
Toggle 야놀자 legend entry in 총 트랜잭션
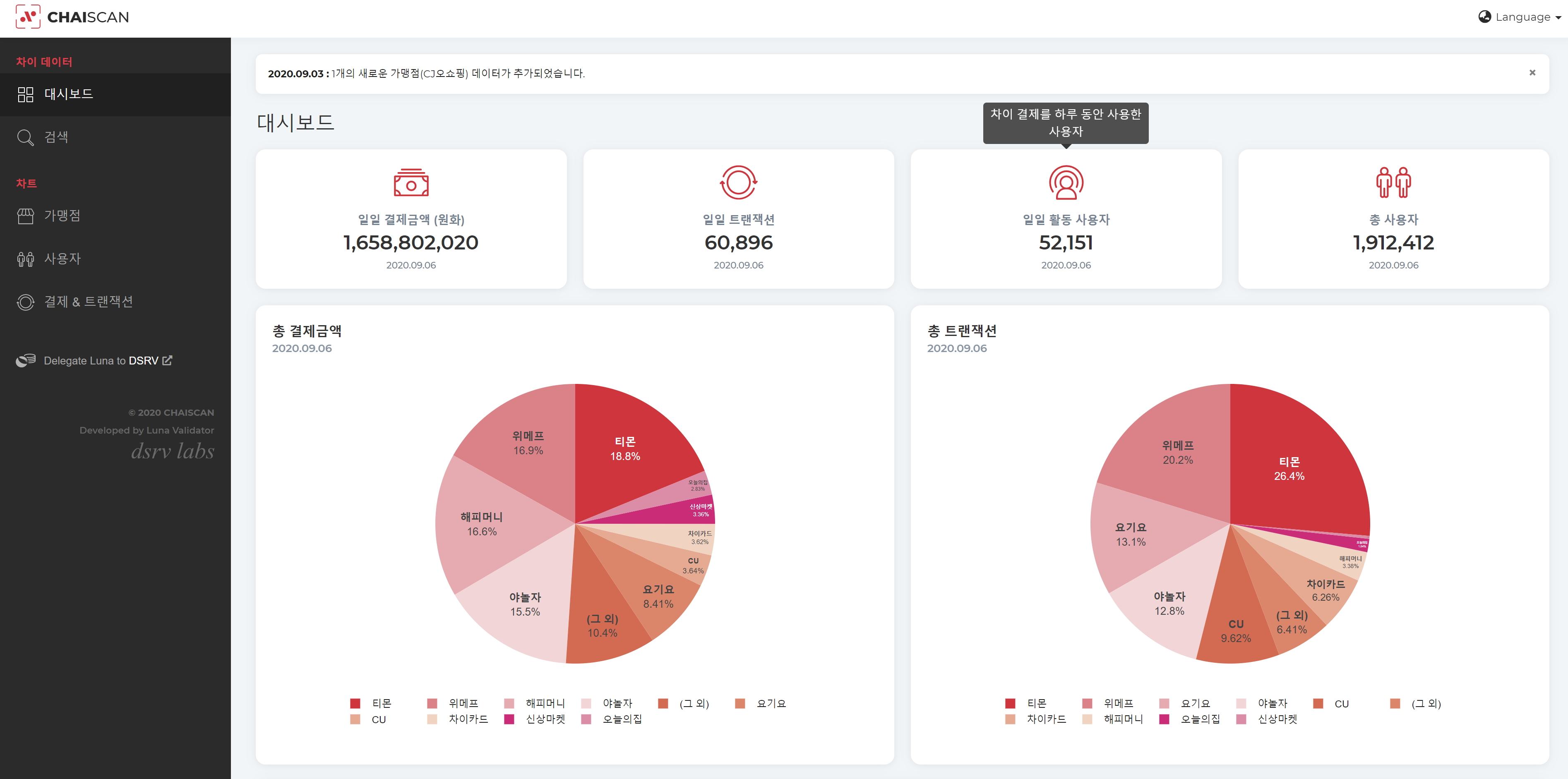coord(1262,704)
